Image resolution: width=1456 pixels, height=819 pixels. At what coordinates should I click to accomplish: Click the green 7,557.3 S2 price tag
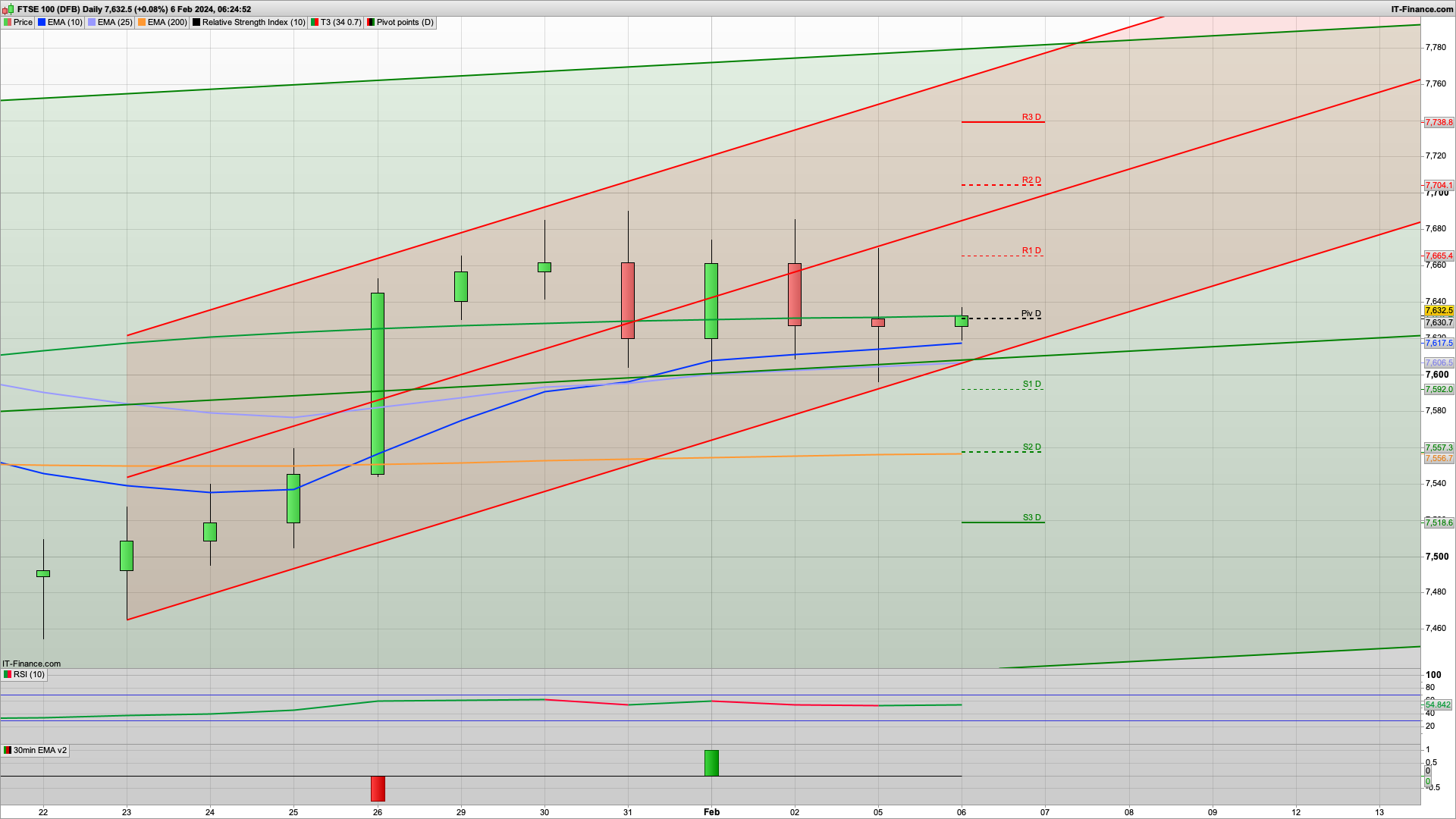[1439, 447]
